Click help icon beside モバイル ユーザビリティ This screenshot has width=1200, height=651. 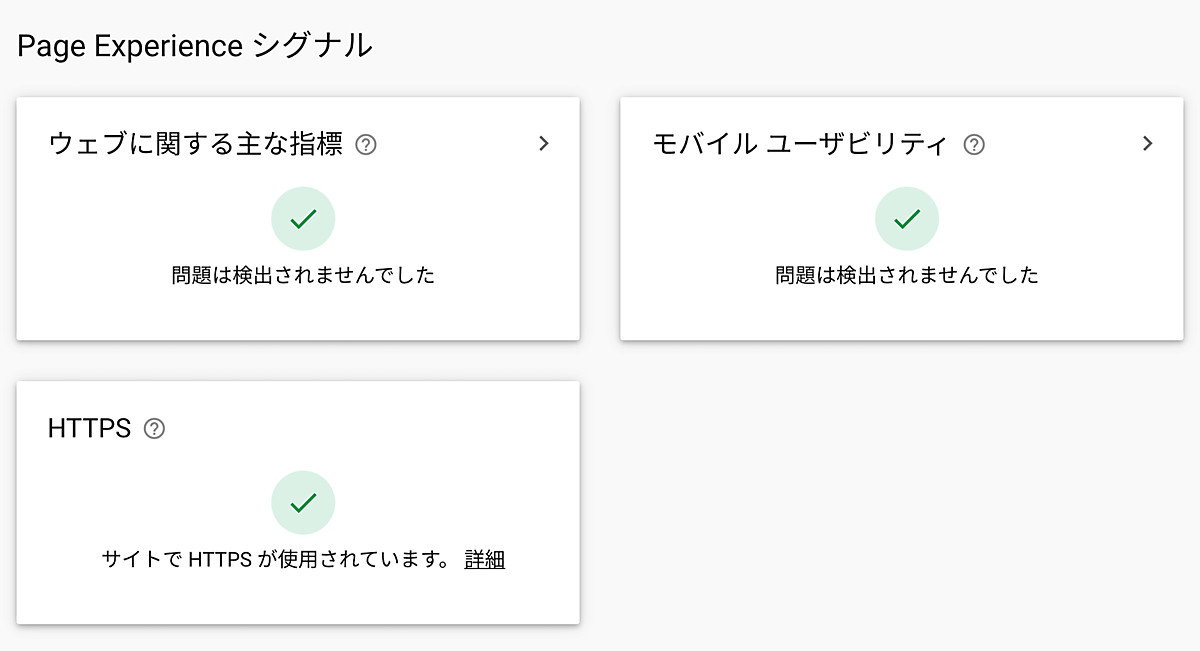[x=973, y=146]
